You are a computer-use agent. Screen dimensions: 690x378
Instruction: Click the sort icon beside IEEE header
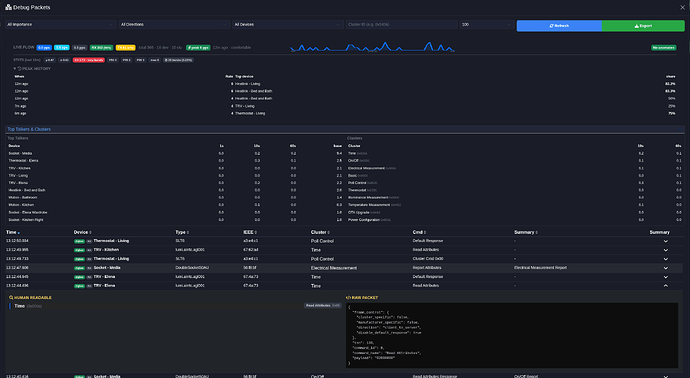tap(256, 232)
